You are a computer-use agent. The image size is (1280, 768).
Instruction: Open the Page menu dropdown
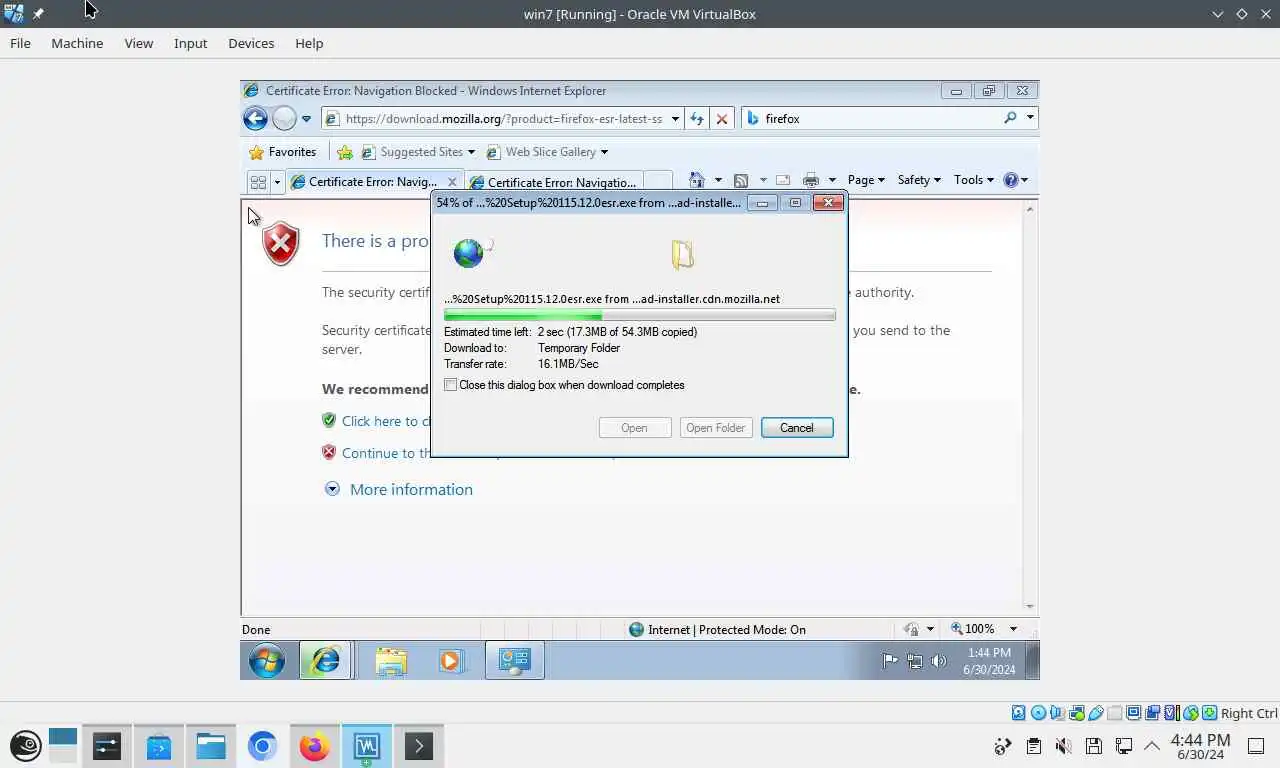pyautogui.click(x=865, y=180)
